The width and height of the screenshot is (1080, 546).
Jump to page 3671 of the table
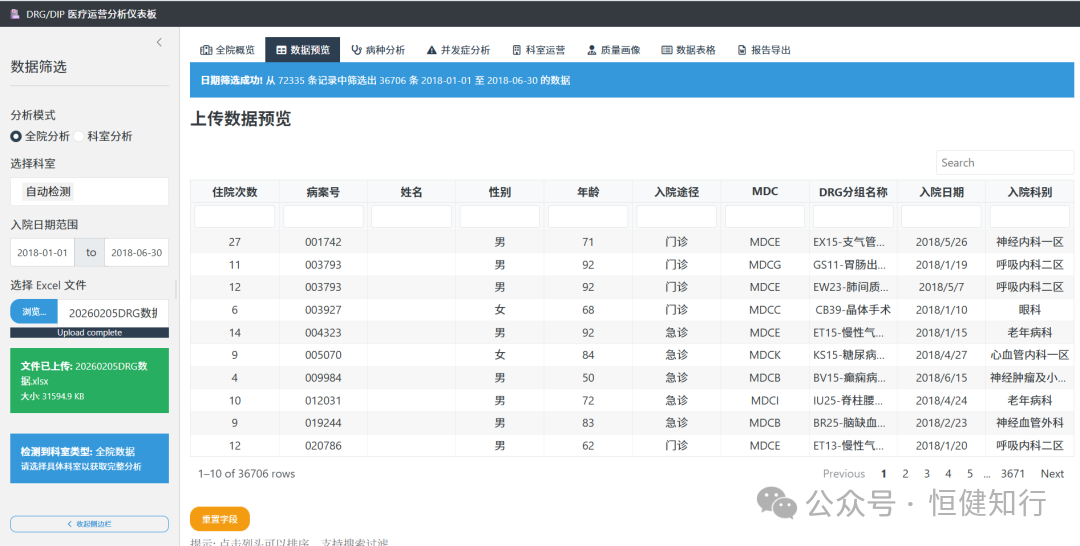pyautogui.click(x=1012, y=474)
